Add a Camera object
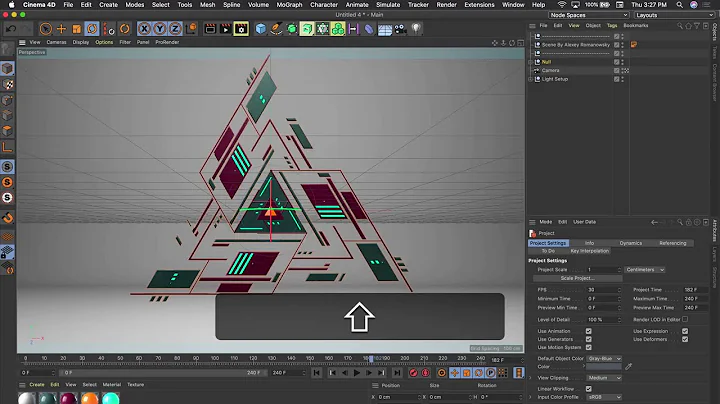This screenshot has height=404, width=720. pyautogui.click(x=400, y=29)
